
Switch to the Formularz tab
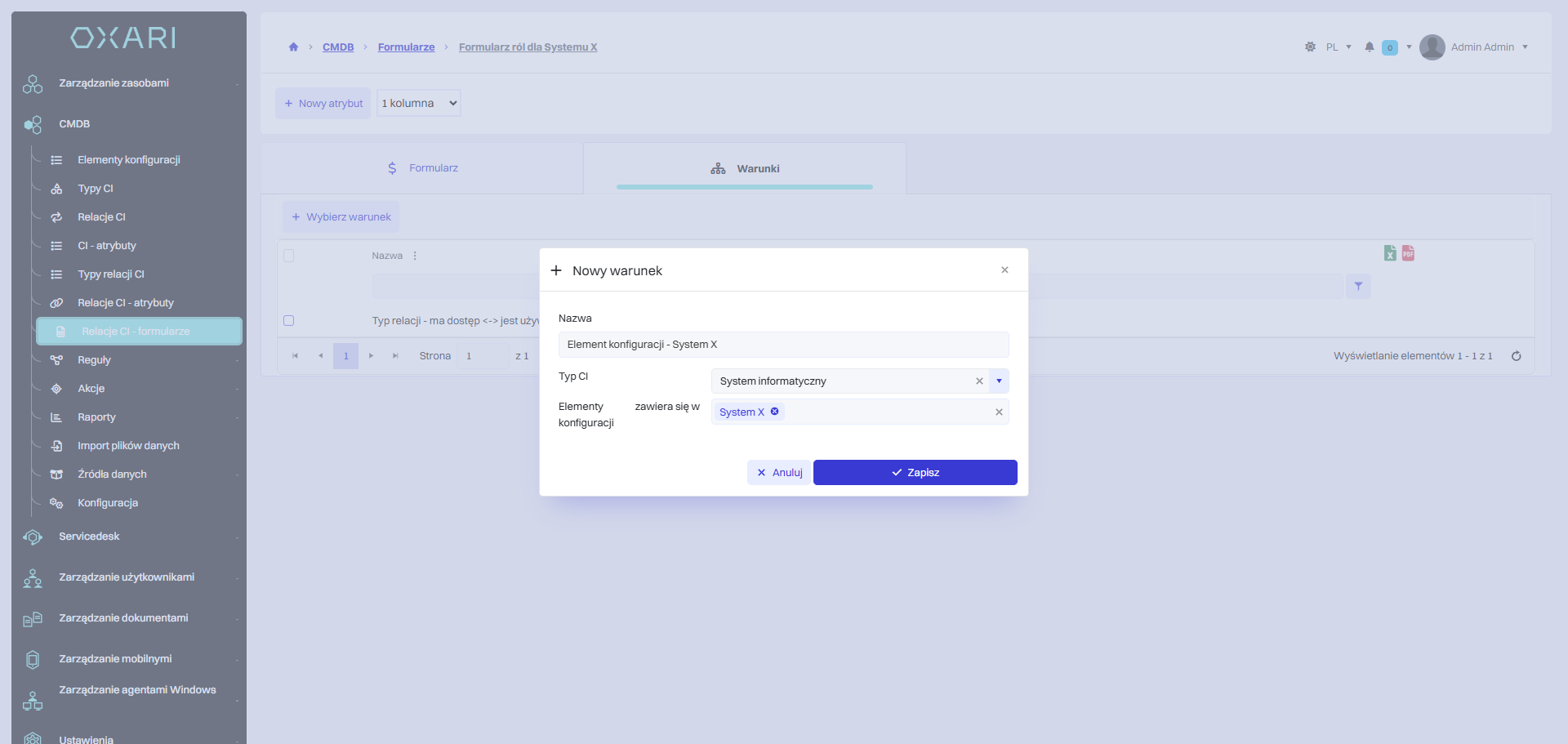click(422, 168)
